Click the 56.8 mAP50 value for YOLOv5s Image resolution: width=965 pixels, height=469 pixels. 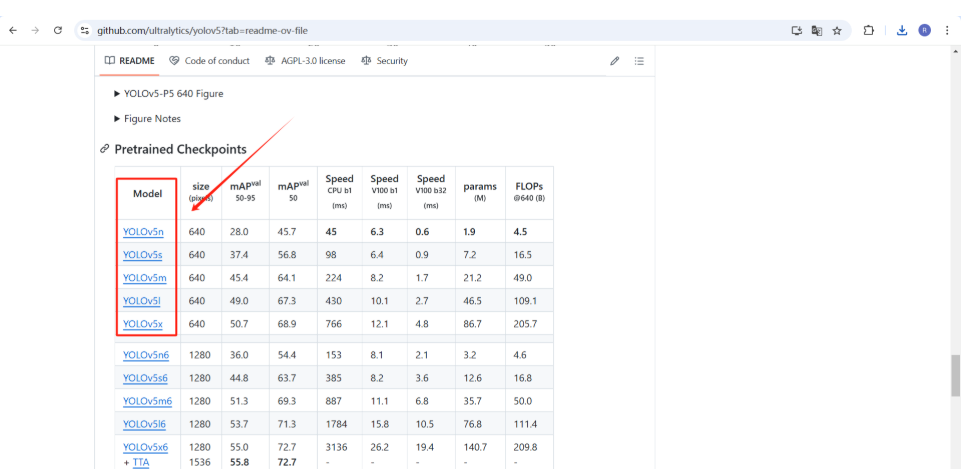point(286,255)
